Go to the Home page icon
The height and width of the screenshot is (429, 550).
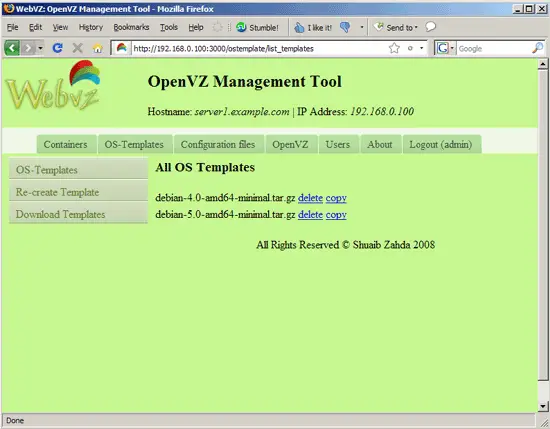point(98,48)
